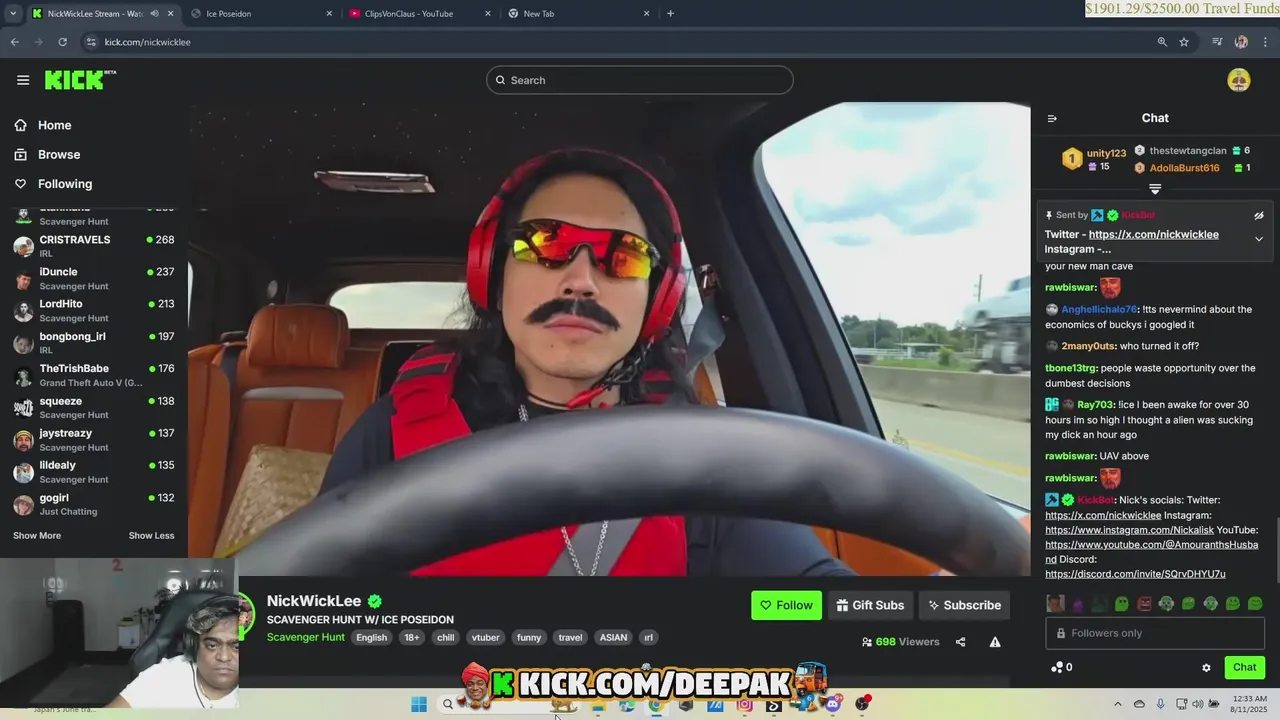Open the Discord invite link in chat
This screenshot has height=720, width=1280.
click(x=1135, y=574)
